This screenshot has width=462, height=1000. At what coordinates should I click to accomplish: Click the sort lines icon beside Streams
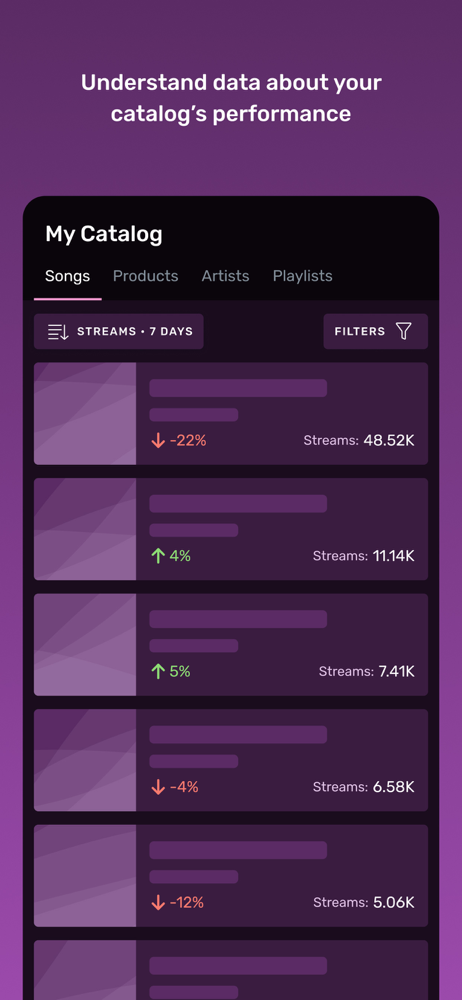[x=58, y=332]
